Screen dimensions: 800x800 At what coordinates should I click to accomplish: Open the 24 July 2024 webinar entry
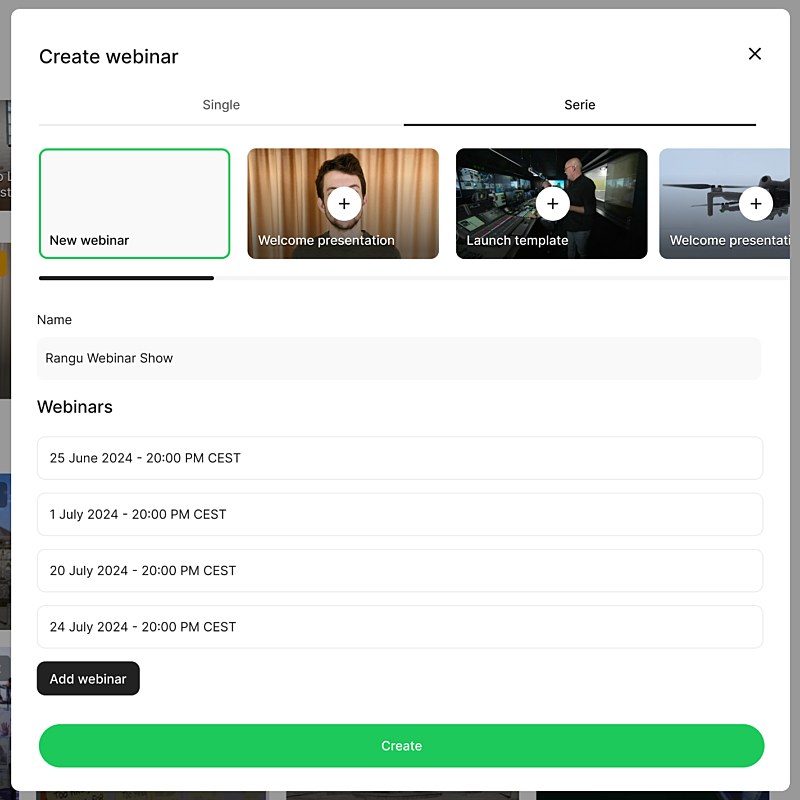click(x=400, y=627)
